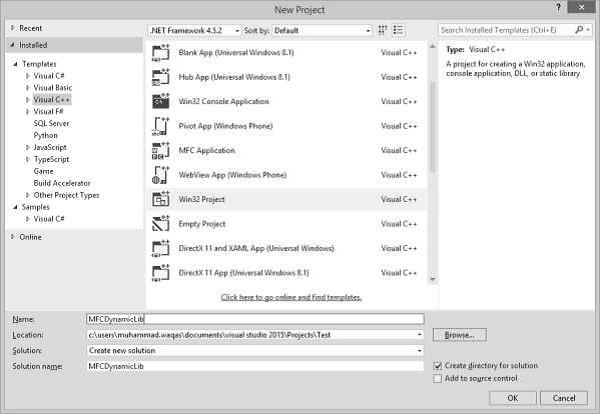Image resolution: width=600 pixels, height=414 pixels.
Task: Click the MFC Application template icon
Action: click(x=161, y=151)
